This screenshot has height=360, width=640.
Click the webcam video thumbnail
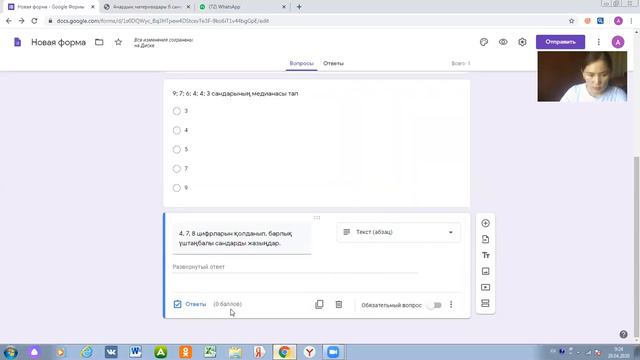[x=582, y=77]
